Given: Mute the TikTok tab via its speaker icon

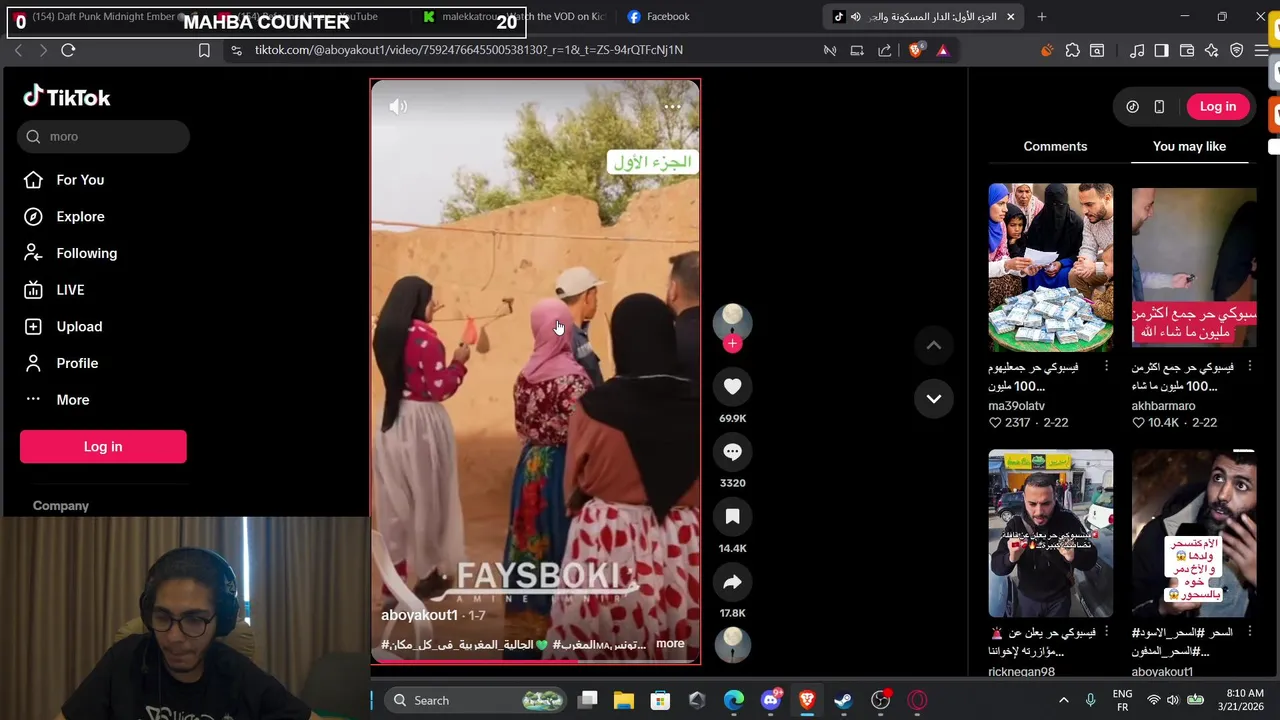Looking at the screenshot, I should [x=855, y=17].
